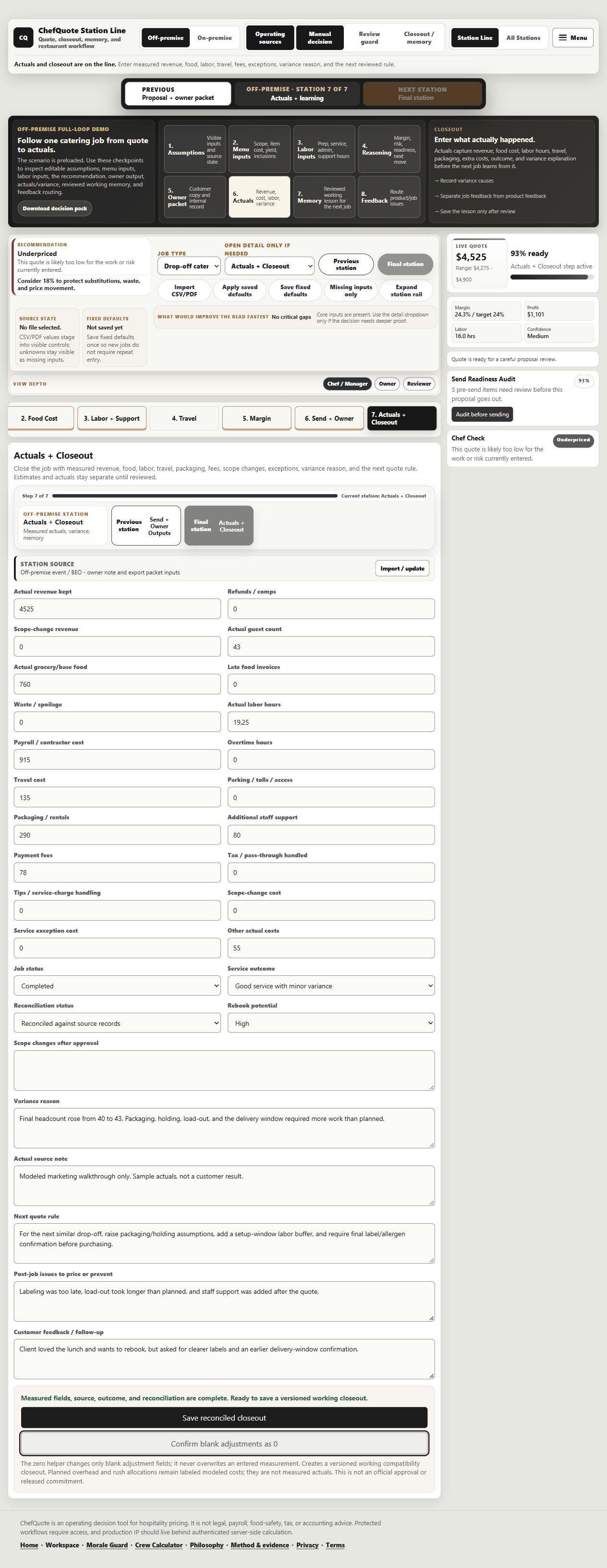Viewport: 607px width, 1568px height.
Task: Open the Manual decision tab
Action: point(320,38)
